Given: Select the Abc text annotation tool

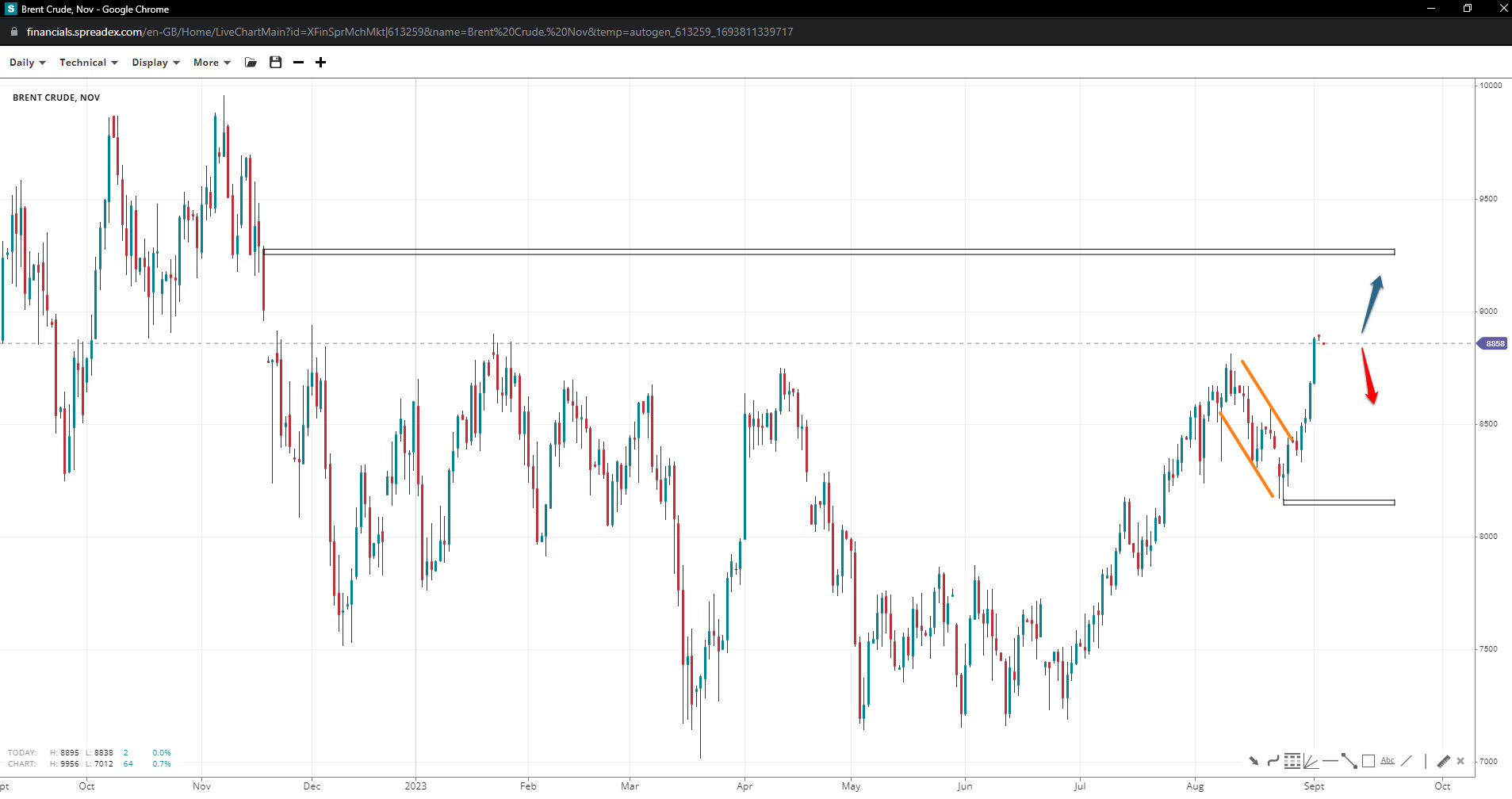Looking at the screenshot, I should point(1387,761).
